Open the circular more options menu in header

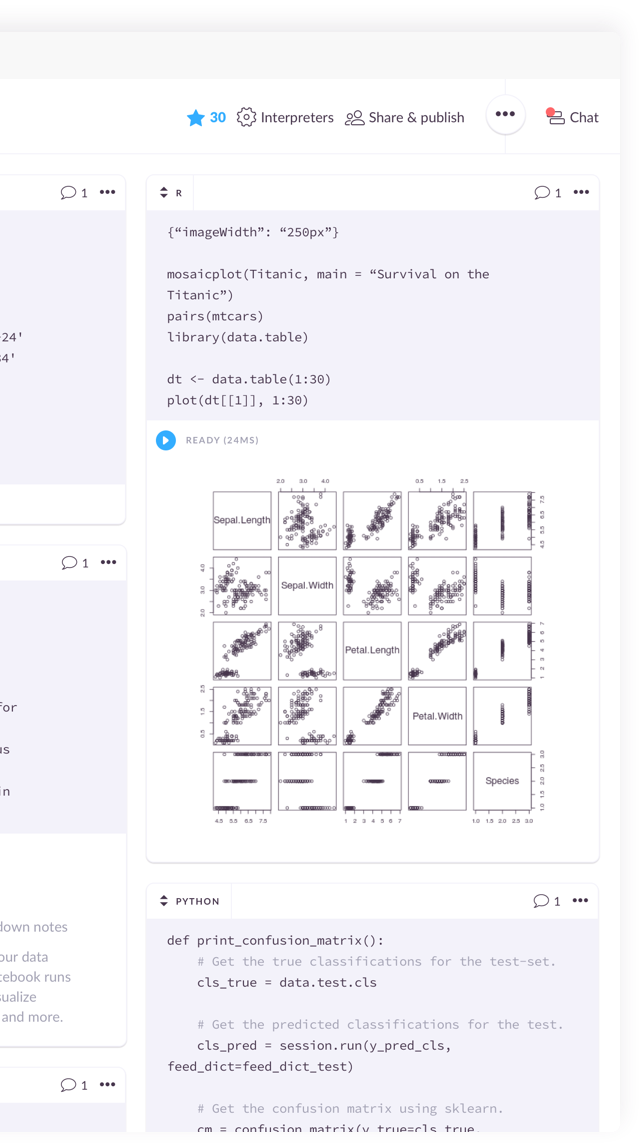pos(505,115)
